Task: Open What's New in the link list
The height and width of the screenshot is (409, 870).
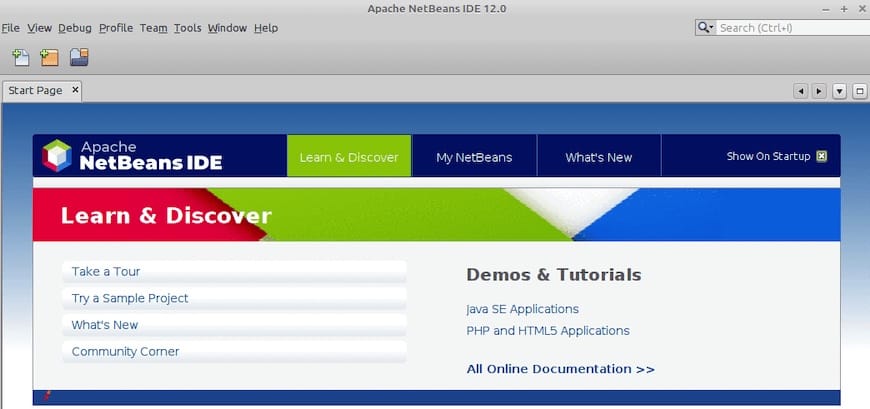Action: tap(234, 325)
